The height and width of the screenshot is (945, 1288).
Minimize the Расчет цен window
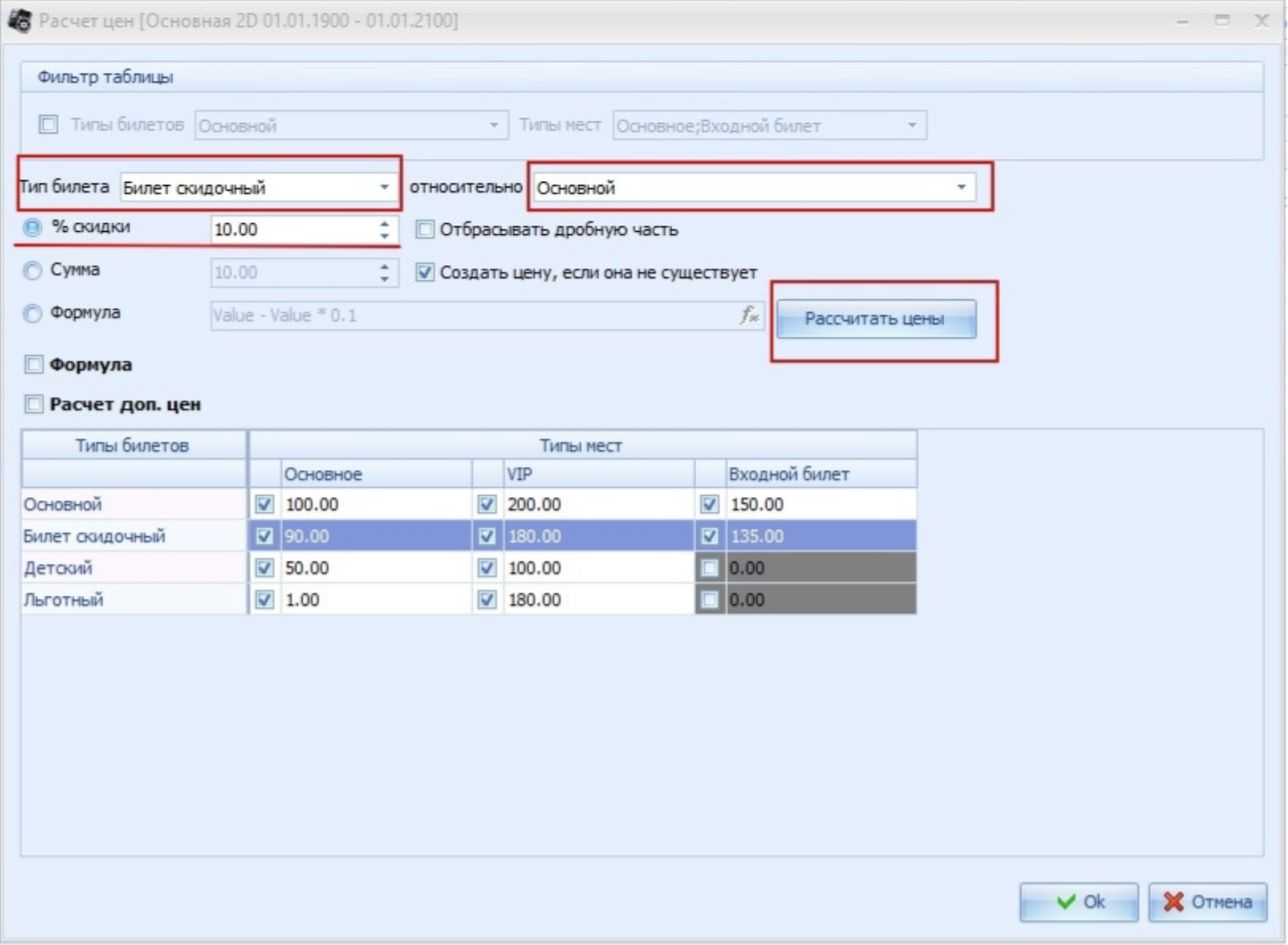[1183, 20]
